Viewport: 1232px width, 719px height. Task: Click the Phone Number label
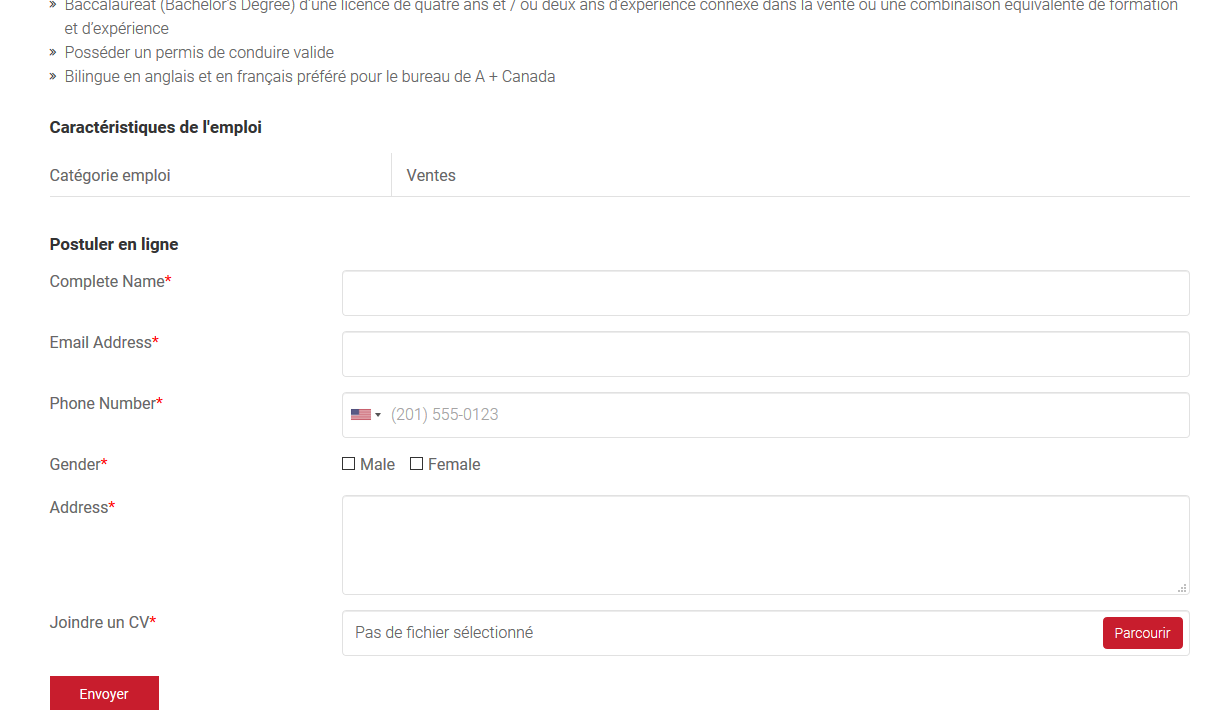tap(103, 404)
